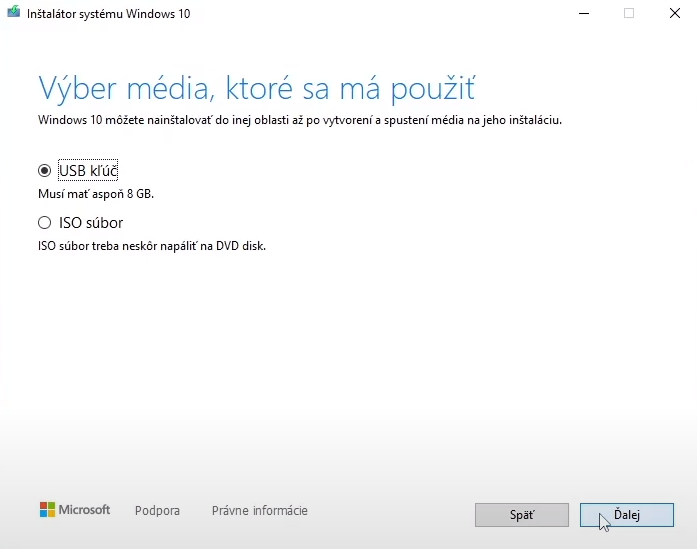Click the Windows 10 installer title icon
Screen dimensions: 697x549
coord(13,12)
